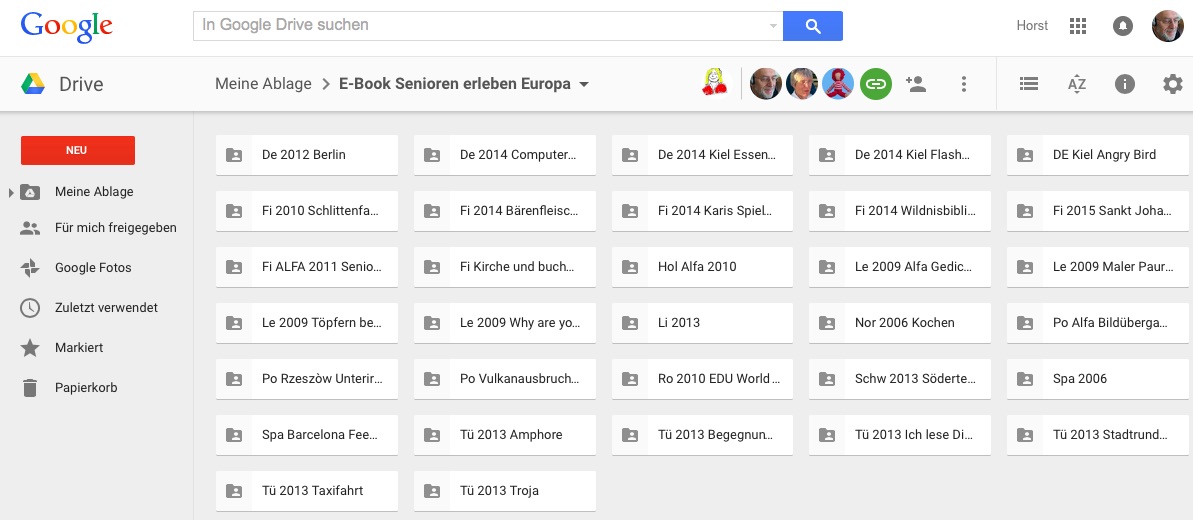Click in the Google Drive search field
Image resolution: width=1193 pixels, height=520 pixels.
point(480,25)
